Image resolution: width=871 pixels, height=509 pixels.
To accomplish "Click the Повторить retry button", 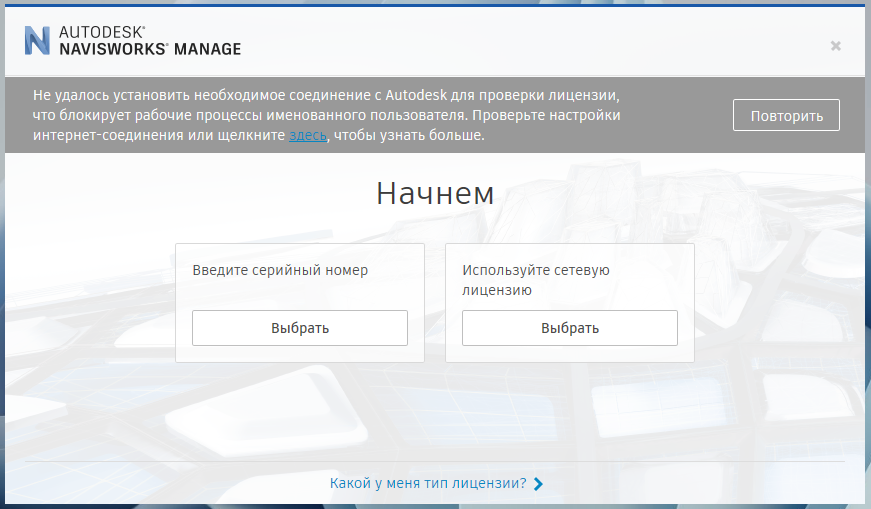I will (786, 116).
